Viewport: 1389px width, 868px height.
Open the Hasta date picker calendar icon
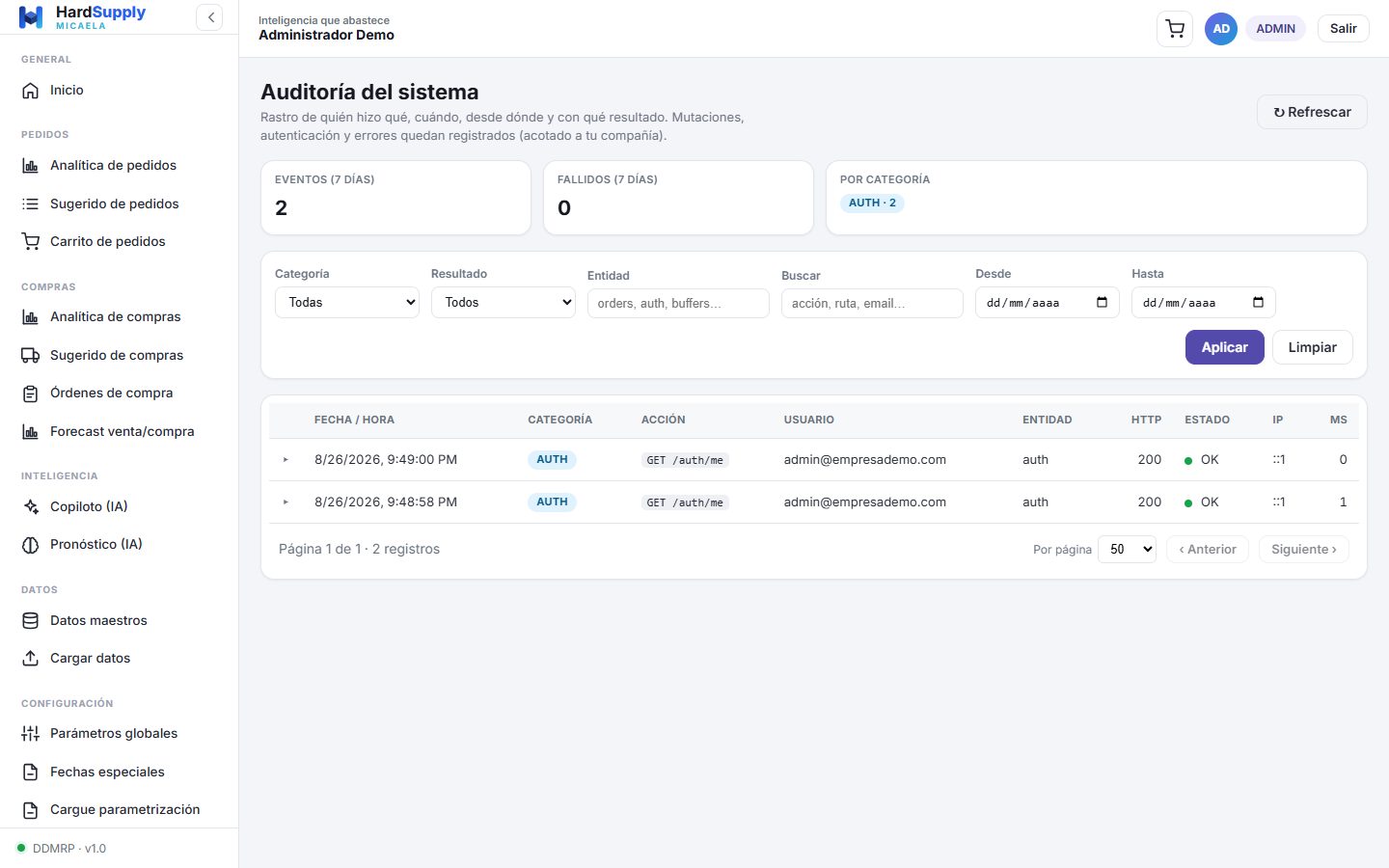tap(1259, 302)
